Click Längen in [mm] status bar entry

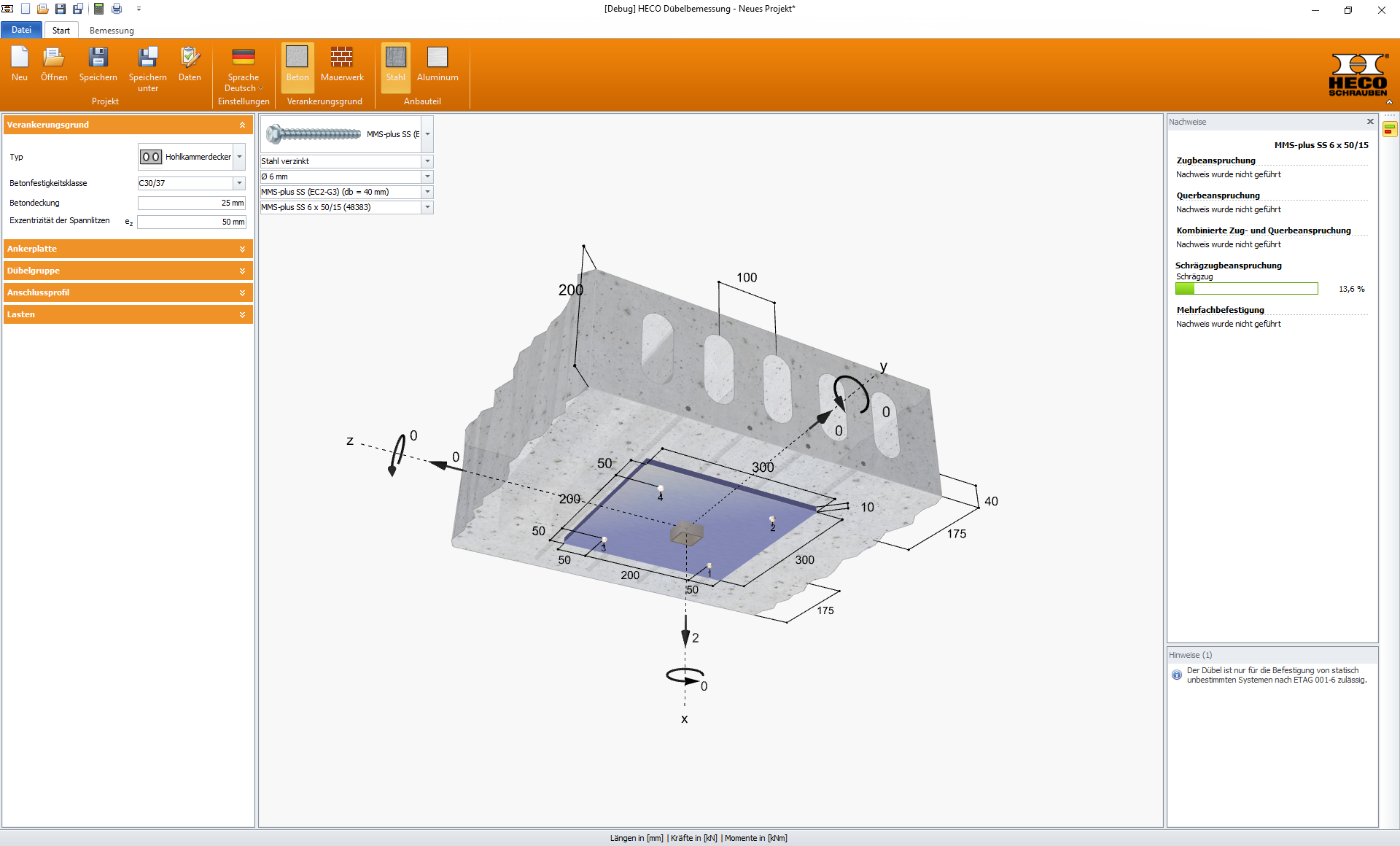(637, 838)
